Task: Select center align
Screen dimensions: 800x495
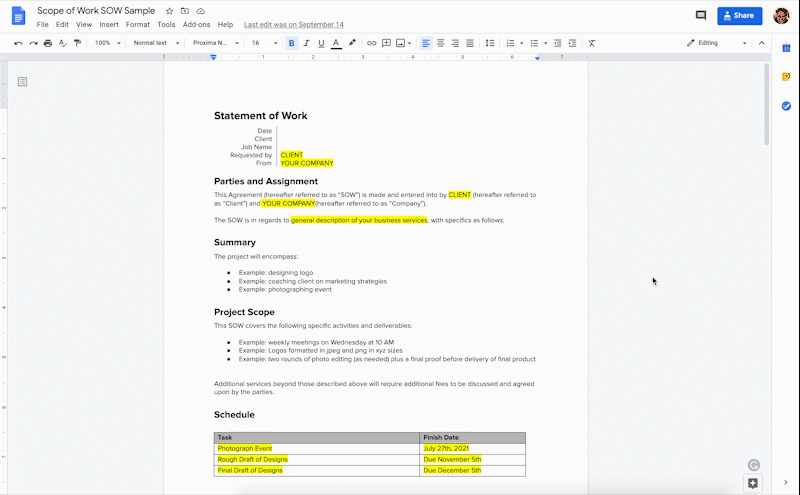Action: coord(440,43)
